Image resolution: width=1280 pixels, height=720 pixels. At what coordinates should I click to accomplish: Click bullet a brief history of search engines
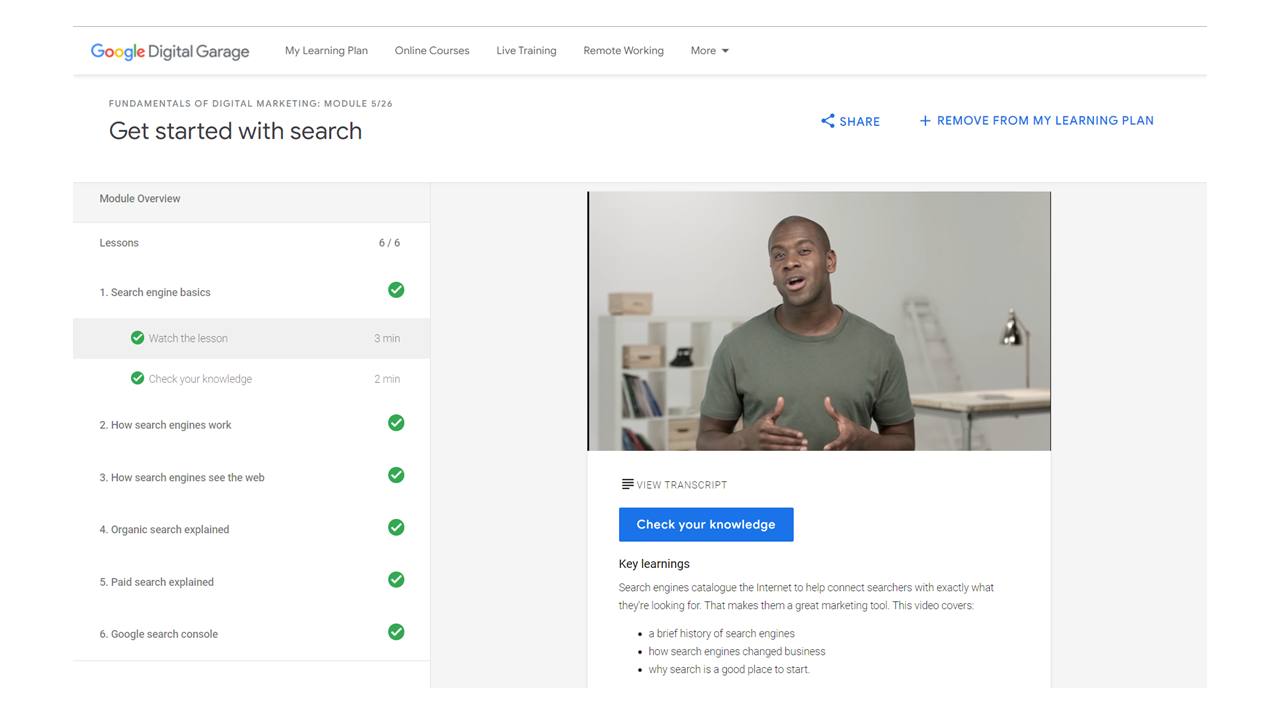tap(721, 633)
